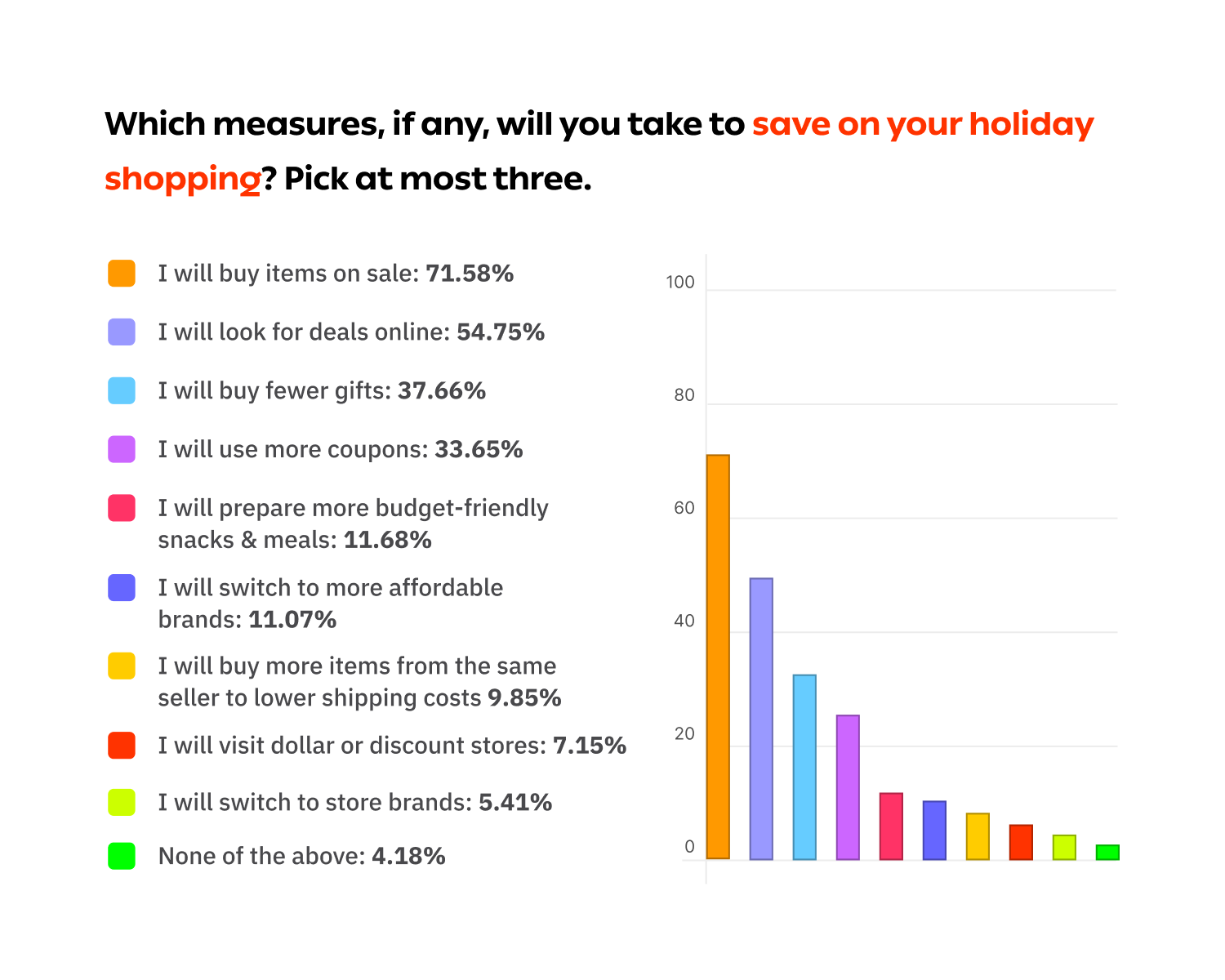Click the indigo affordable brands legend swatch
Viewport: 1225px width, 980px height.
tap(122, 588)
